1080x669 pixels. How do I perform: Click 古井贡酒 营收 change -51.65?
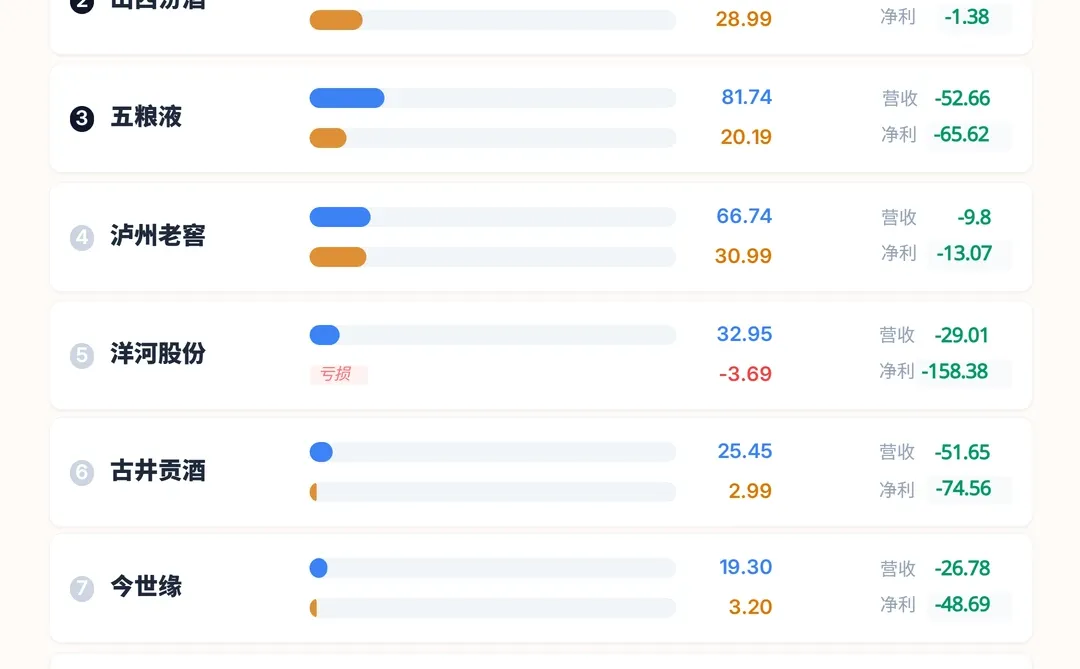click(x=962, y=452)
